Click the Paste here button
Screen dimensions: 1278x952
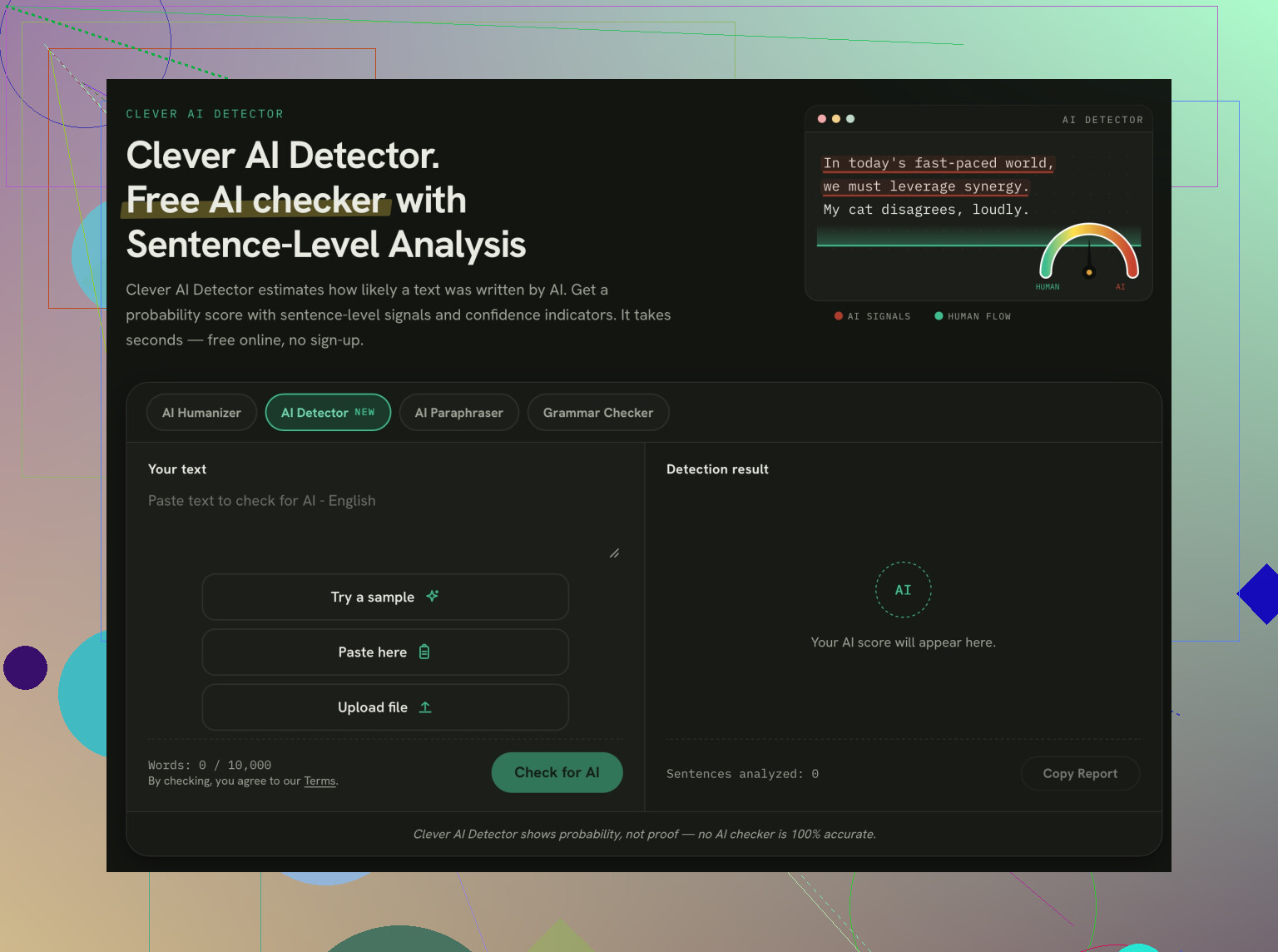385,652
